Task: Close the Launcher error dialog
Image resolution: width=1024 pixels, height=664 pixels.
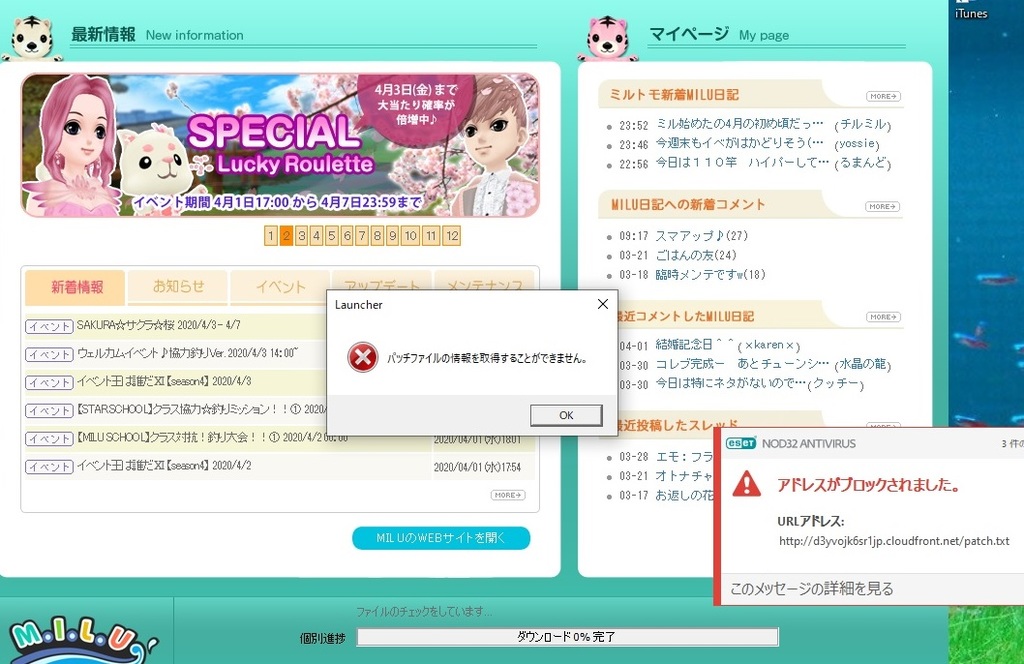Action: coord(603,304)
